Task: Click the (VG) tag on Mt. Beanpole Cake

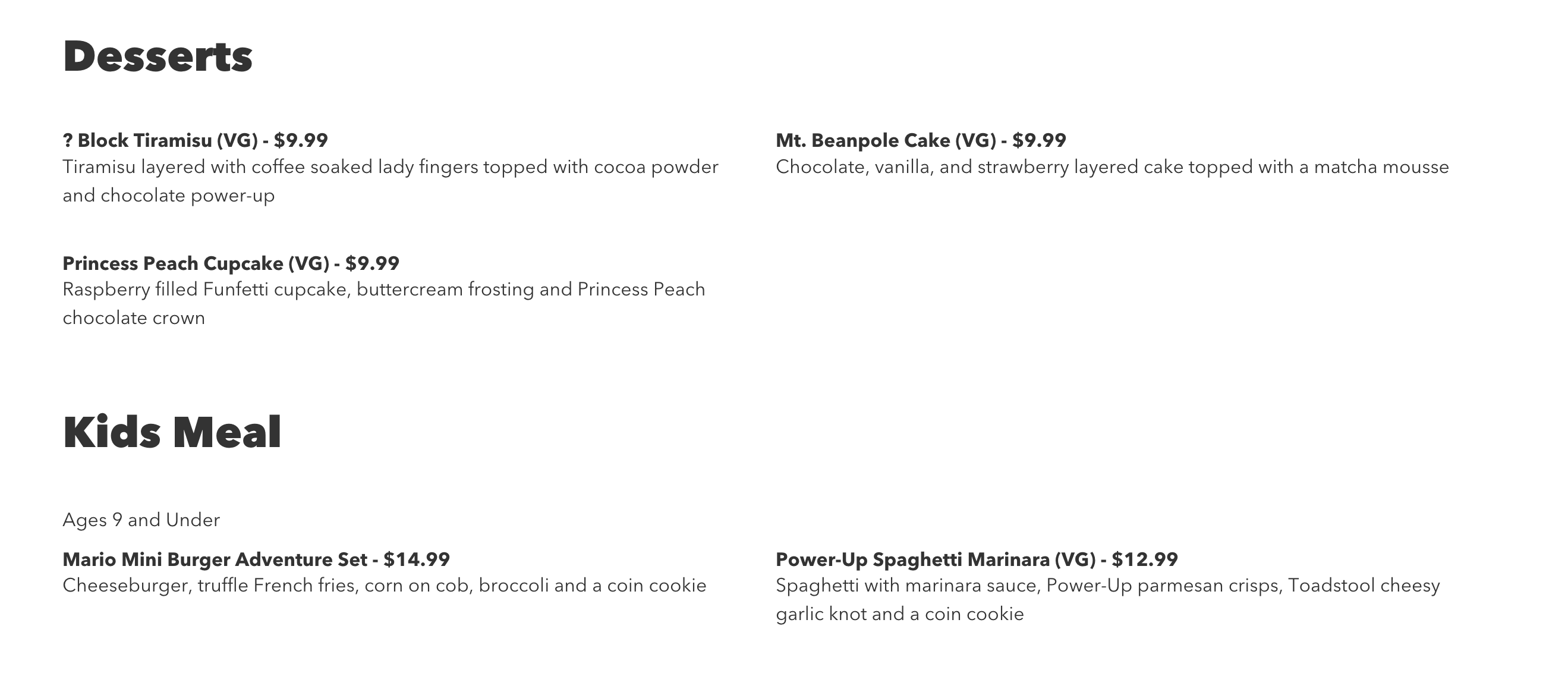Action: [975, 140]
